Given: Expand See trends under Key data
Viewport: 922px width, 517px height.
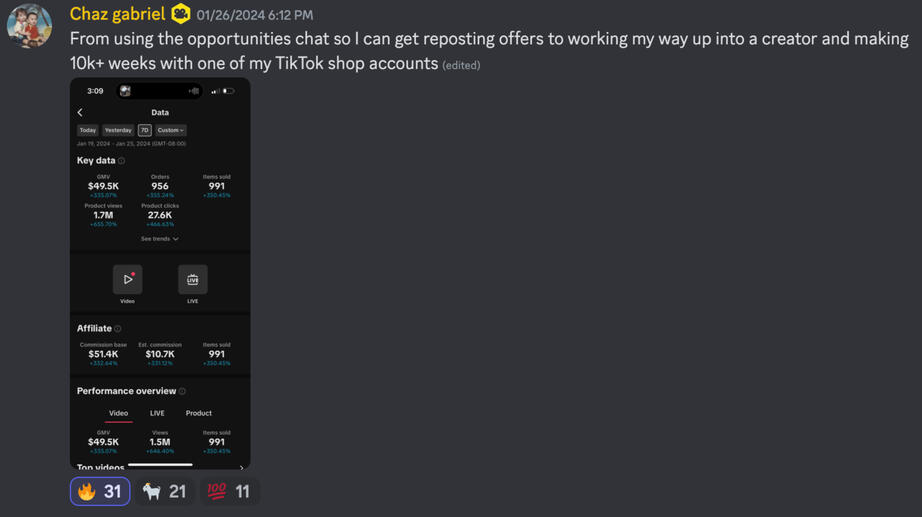Looking at the screenshot, I should (160, 239).
